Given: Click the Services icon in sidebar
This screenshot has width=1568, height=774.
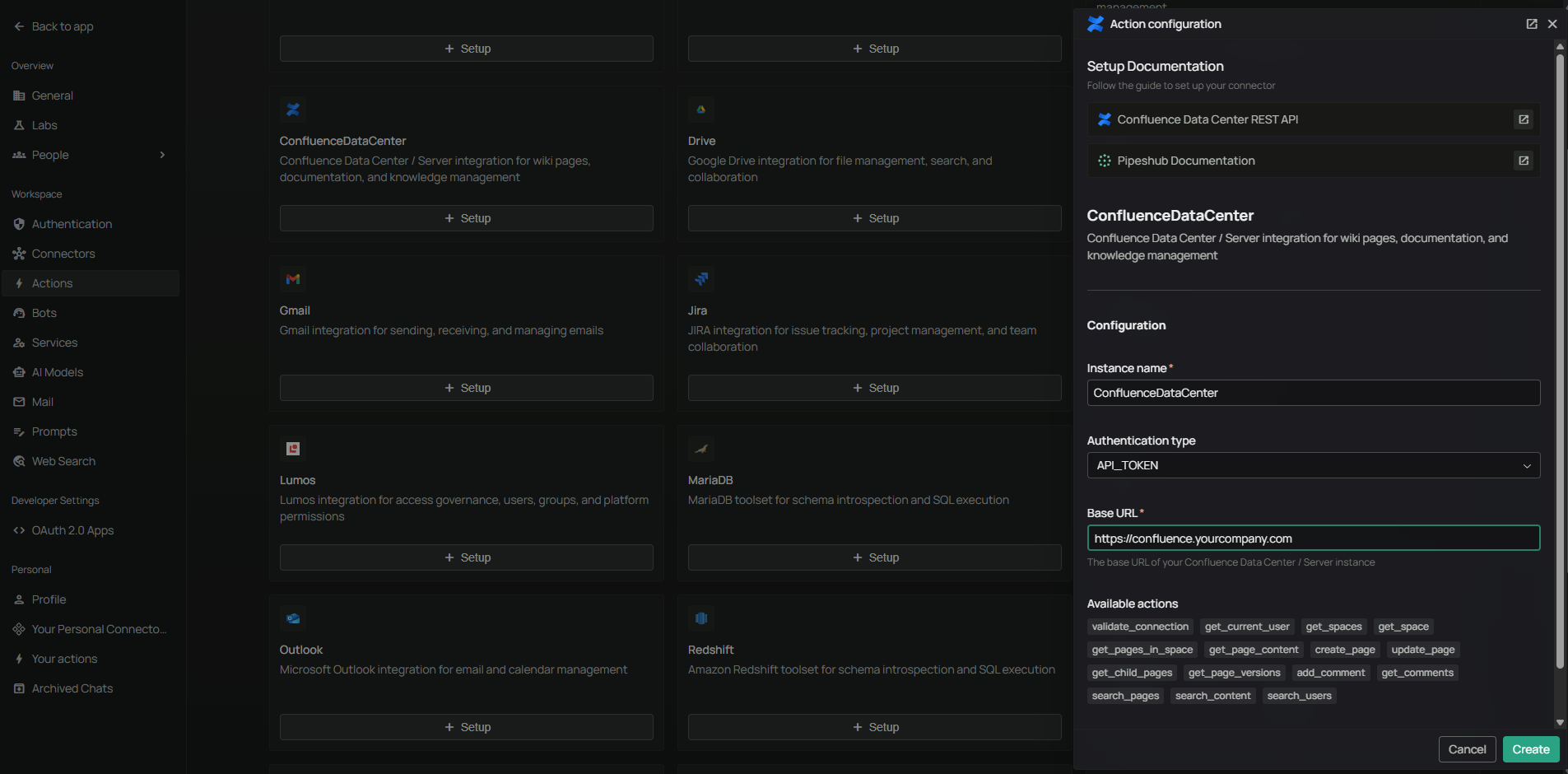Looking at the screenshot, I should [x=19, y=343].
